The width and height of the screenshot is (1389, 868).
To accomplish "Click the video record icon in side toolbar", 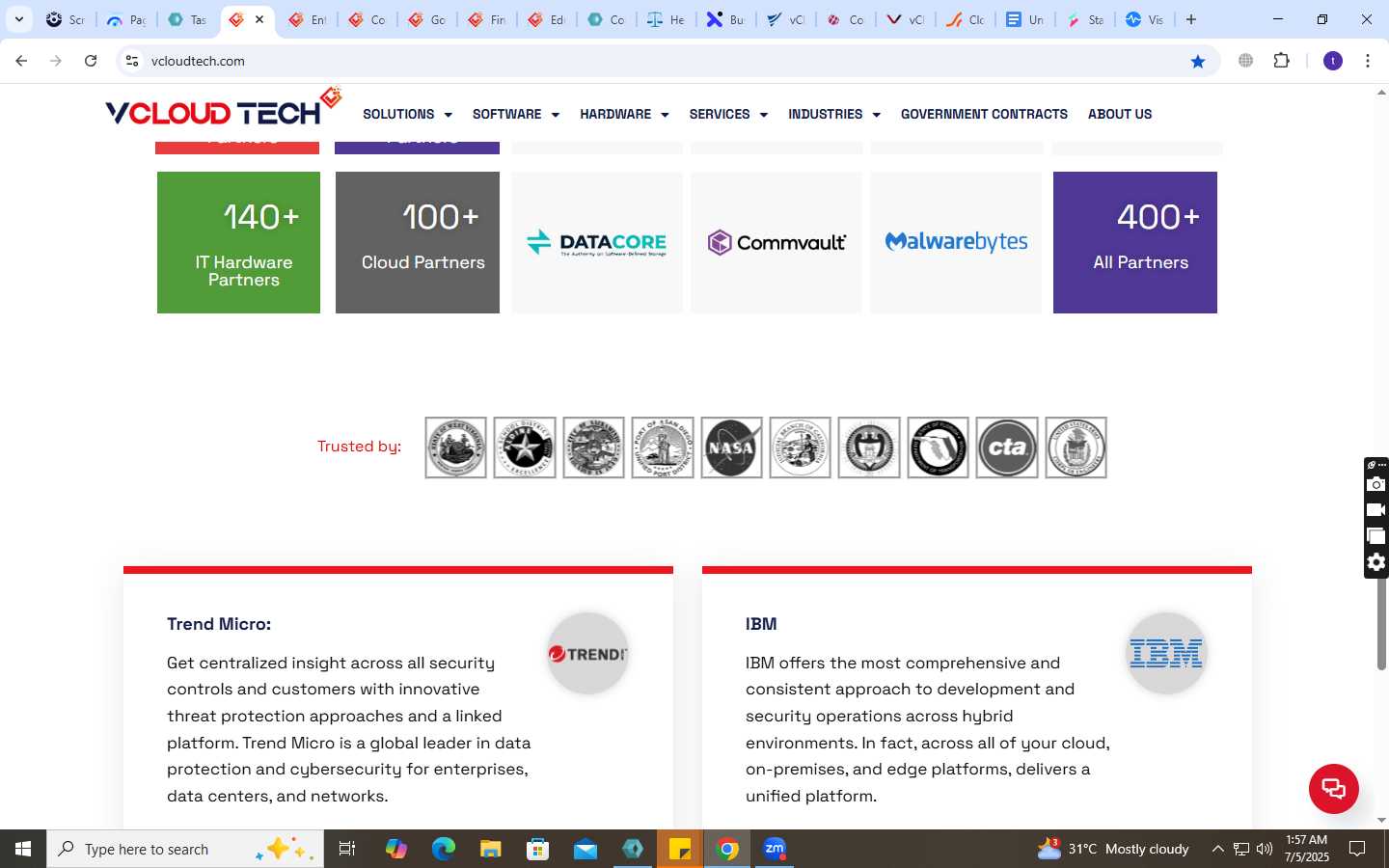I will coord(1376,510).
